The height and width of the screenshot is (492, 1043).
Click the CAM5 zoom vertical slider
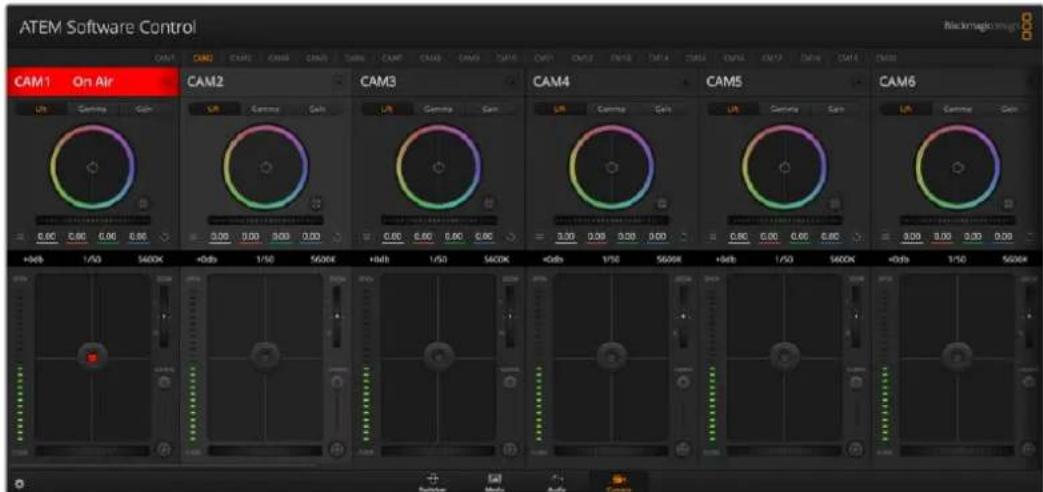[855, 316]
